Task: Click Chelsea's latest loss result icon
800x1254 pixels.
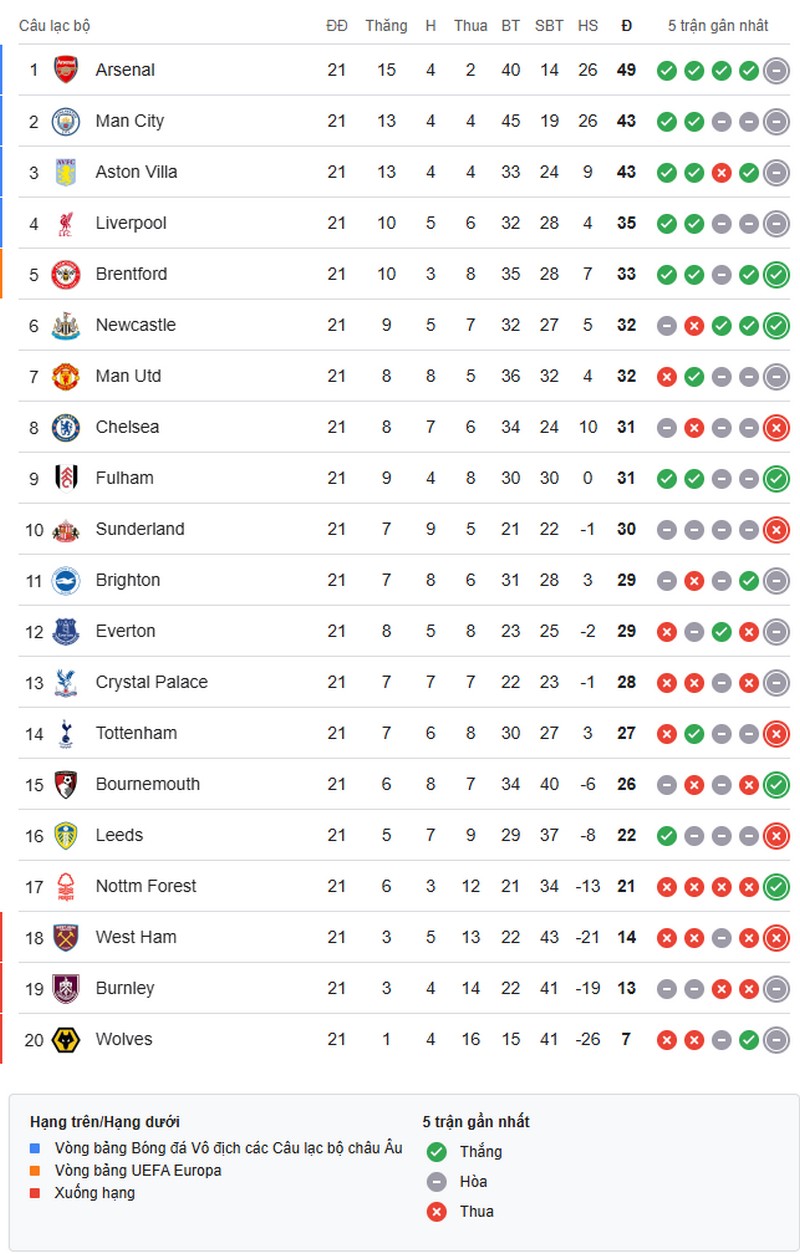Action: tap(776, 427)
